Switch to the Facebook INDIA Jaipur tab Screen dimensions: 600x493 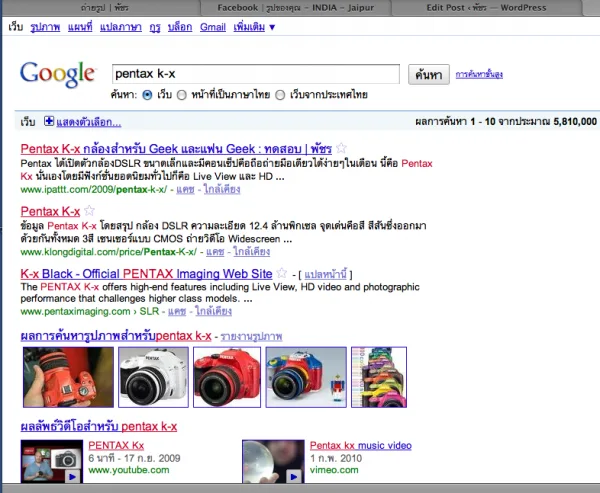click(295, 8)
